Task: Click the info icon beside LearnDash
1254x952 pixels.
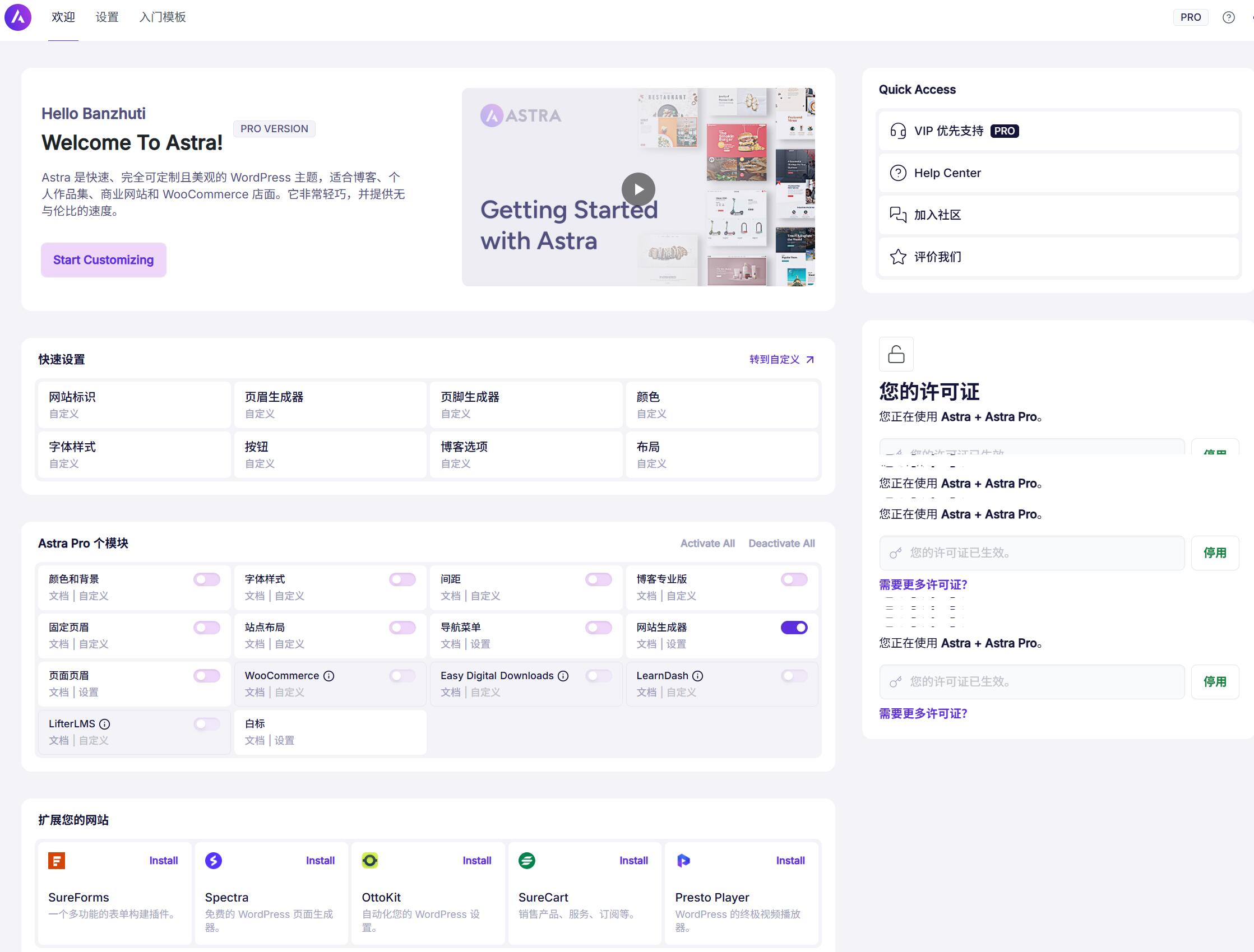Action: (698, 675)
